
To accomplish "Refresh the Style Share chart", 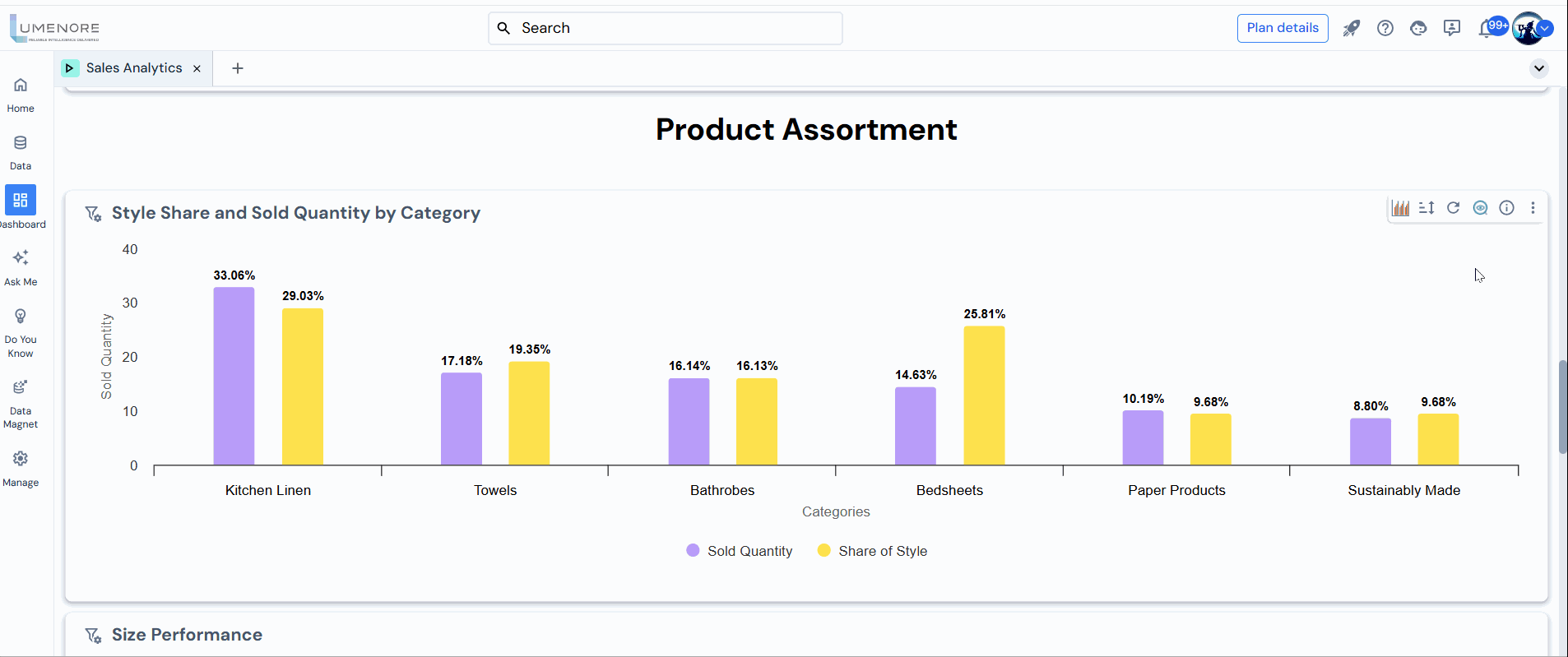I will point(1454,208).
